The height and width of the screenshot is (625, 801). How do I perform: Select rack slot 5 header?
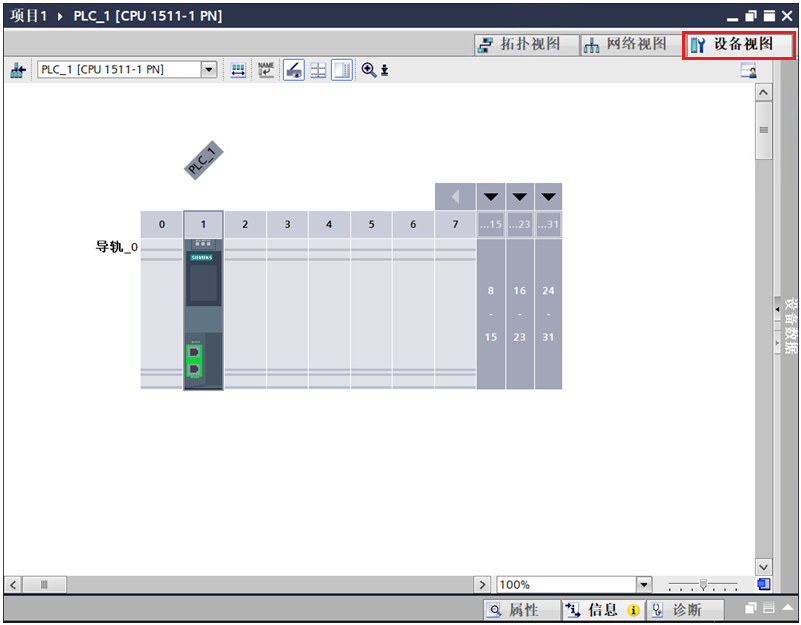(x=371, y=224)
